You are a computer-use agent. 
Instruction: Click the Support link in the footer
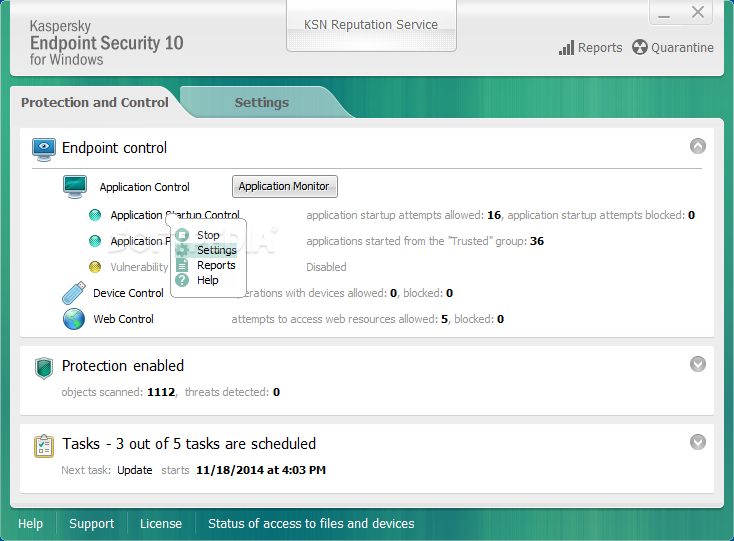pos(91,524)
